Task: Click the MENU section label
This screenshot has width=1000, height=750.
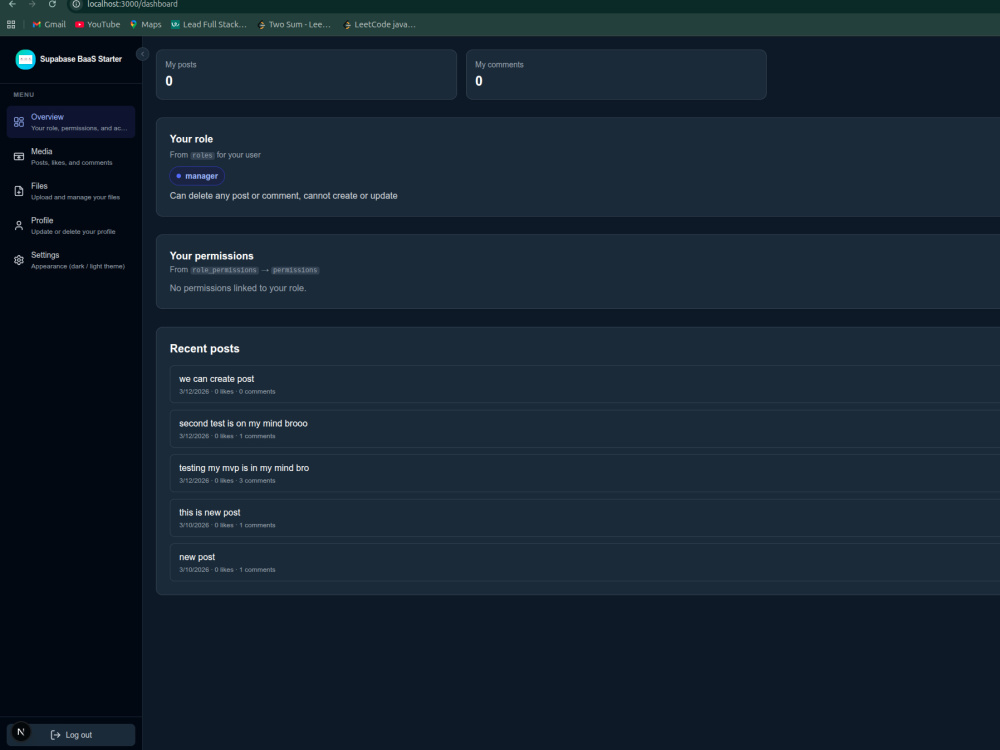Action: (x=24, y=95)
